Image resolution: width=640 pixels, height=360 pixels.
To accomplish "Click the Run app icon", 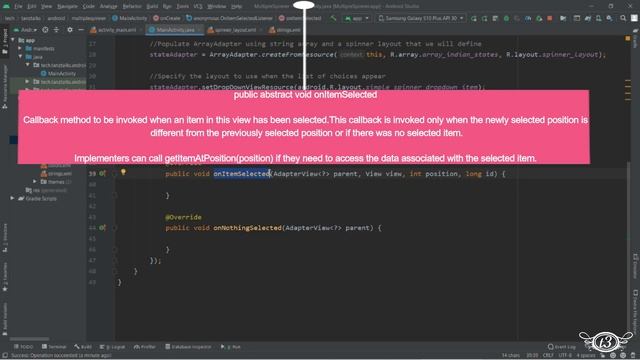I will (474, 18).
